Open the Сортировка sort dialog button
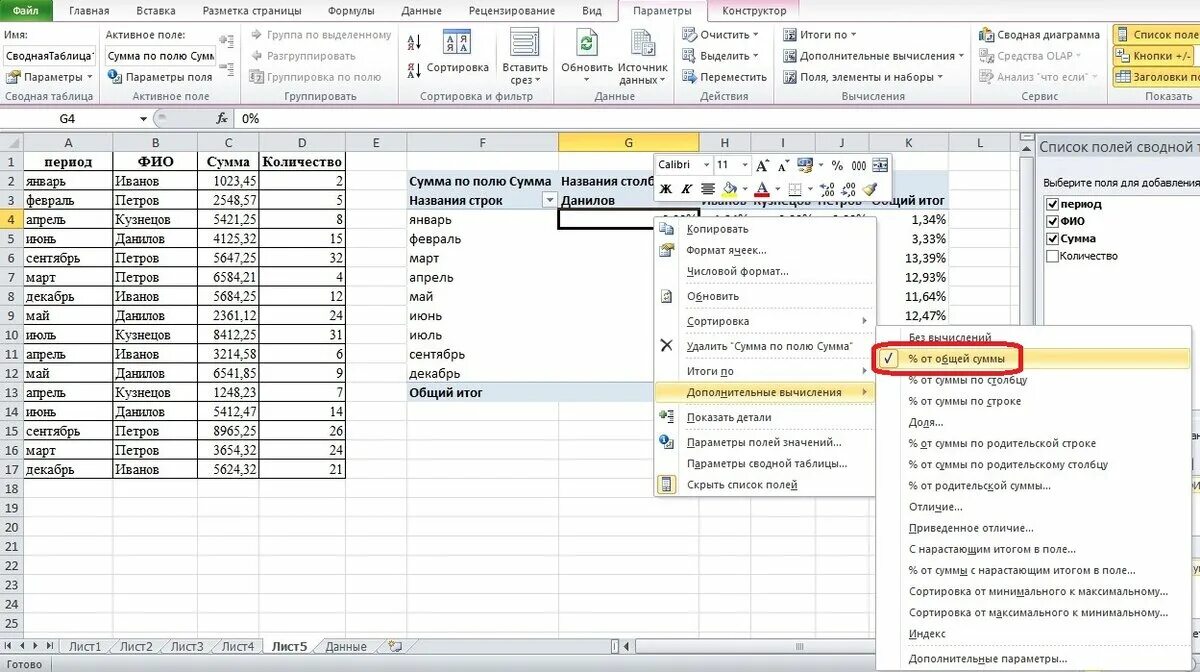The width and height of the screenshot is (1200, 672). pyautogui.click(x=457, y=53)
